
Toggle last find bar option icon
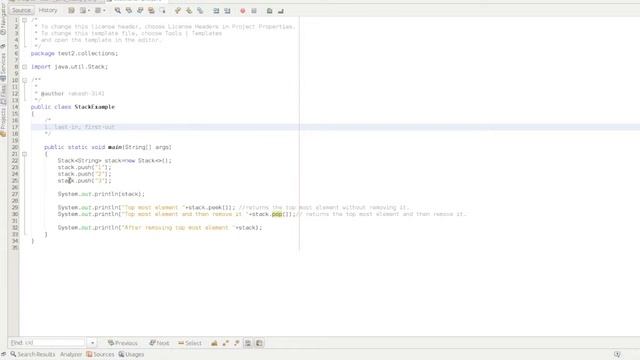click(x=259, y=343)
